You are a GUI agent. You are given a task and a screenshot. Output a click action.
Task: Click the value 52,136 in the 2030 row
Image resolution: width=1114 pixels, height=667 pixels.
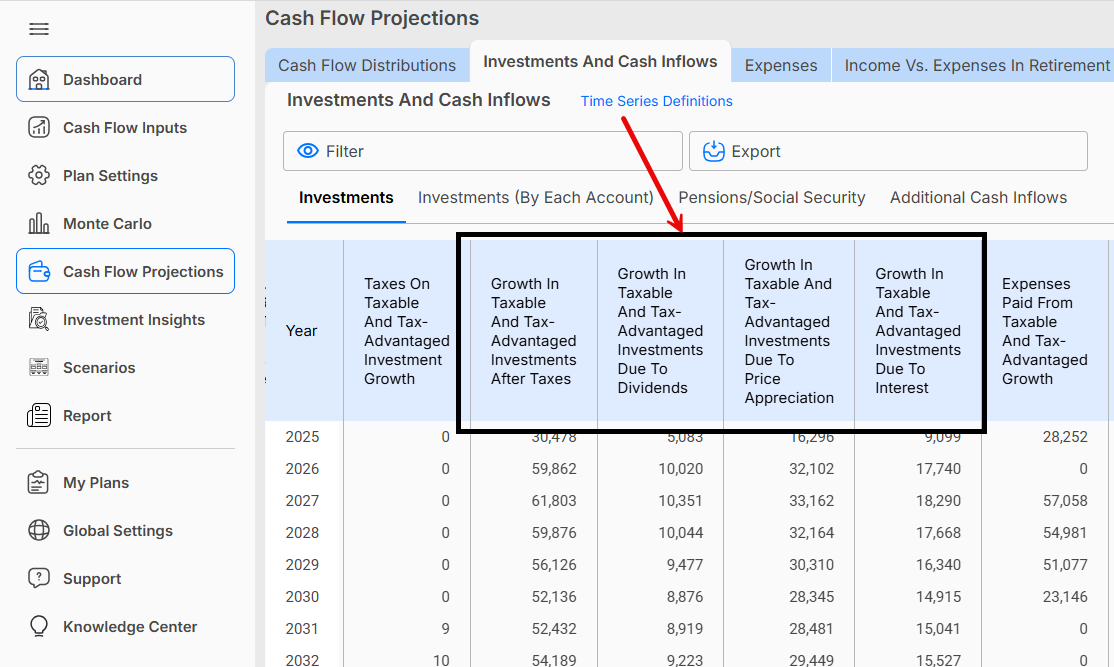pos(554,597)
